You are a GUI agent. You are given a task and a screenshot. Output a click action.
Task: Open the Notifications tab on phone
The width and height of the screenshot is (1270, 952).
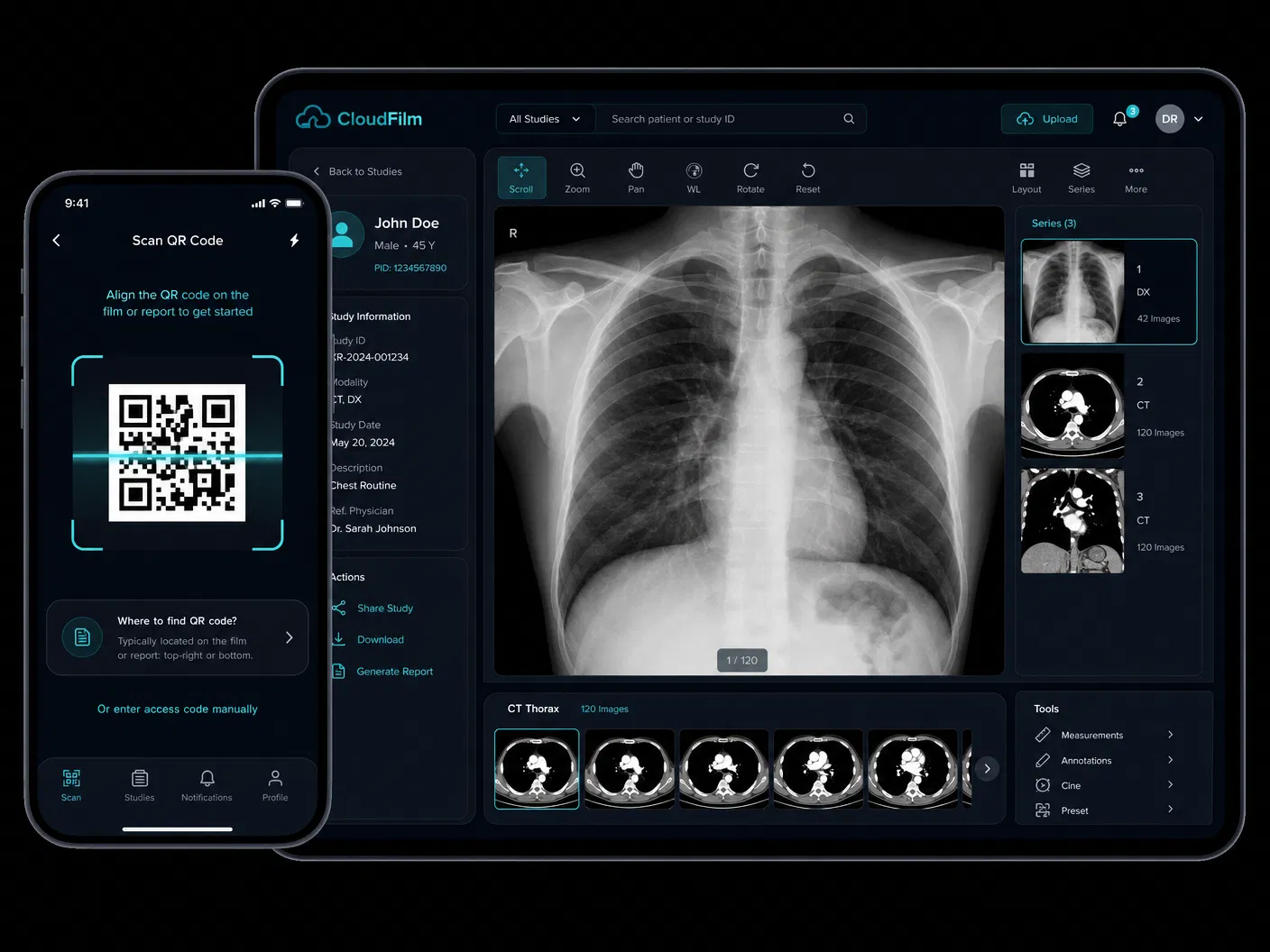point(207,785)
